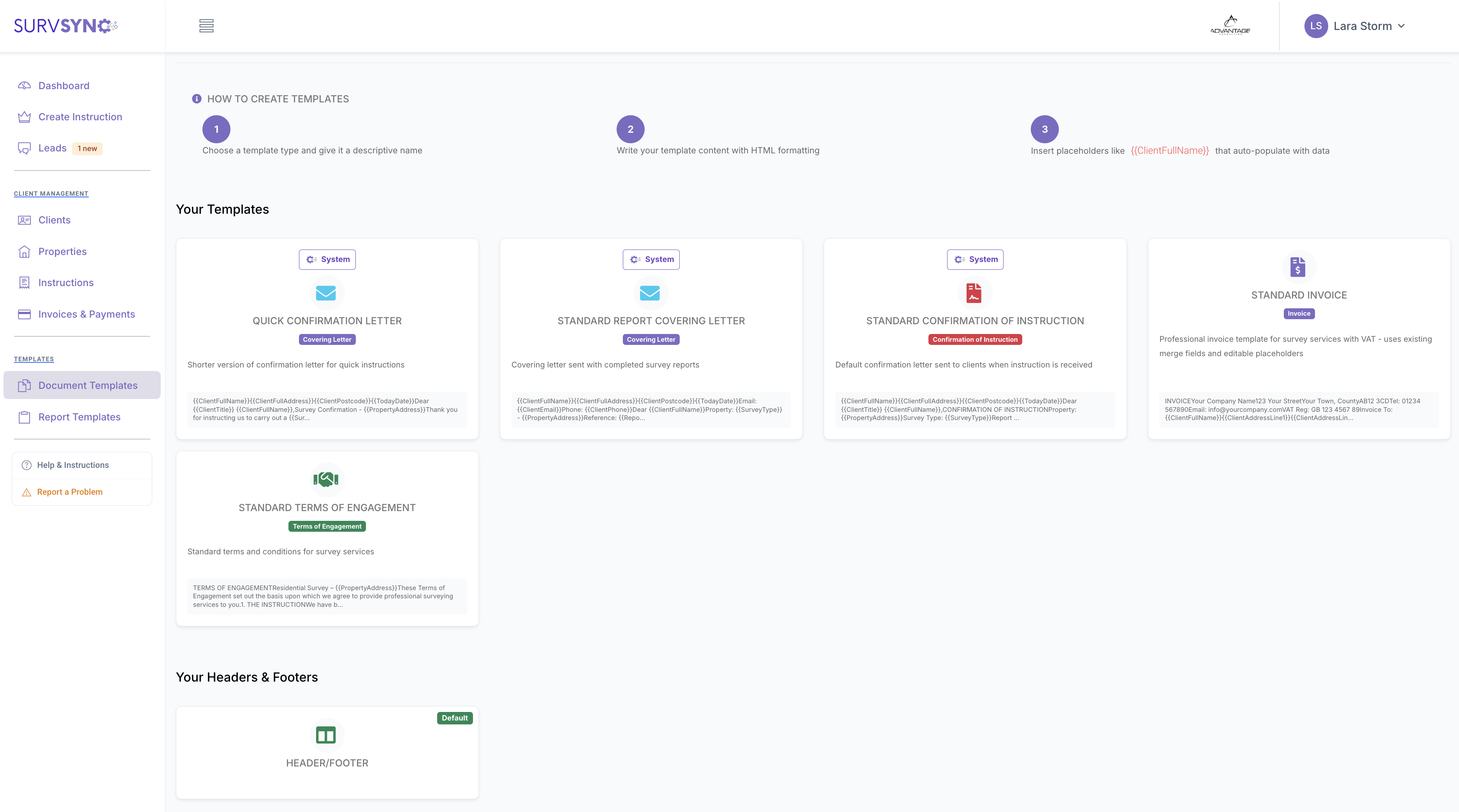Open Create Instruction in the sidebar

82,117
